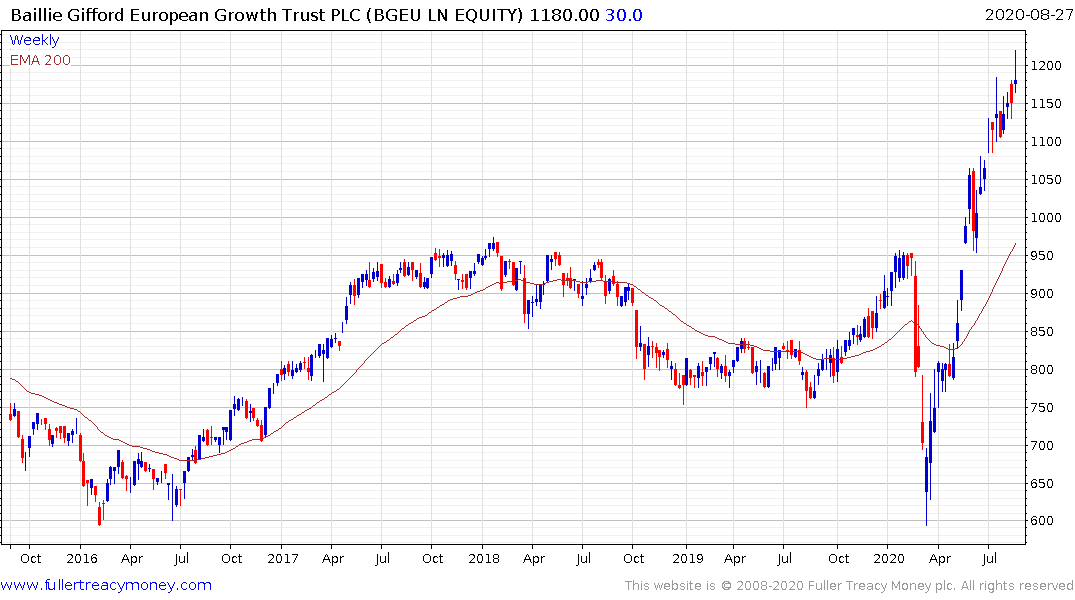Click the blue price change value 30.0
The height and width of the screenshot is (600, 1075).
(623, 15)
